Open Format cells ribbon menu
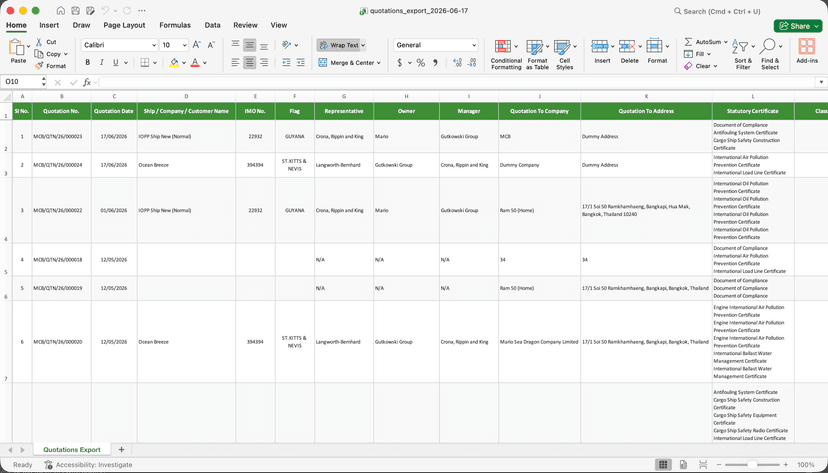The width and height of the screenshot is (828, 473). 657,51
